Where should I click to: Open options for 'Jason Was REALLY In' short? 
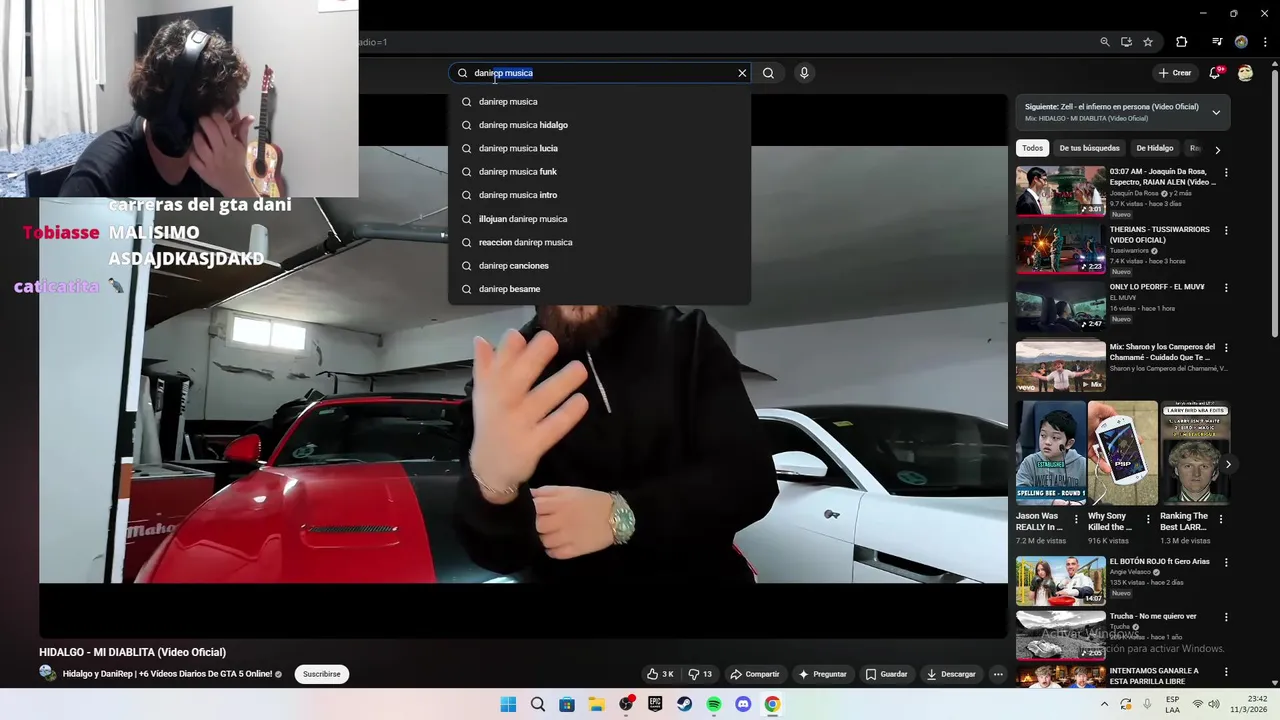[x=1077, y=519]
